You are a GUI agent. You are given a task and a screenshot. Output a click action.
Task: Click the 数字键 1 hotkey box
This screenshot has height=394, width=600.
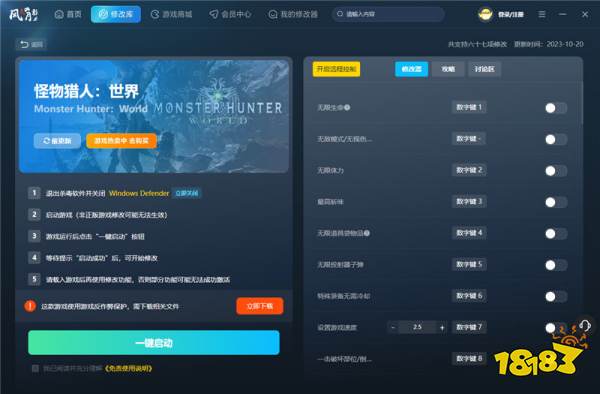(x=469, y=107)
